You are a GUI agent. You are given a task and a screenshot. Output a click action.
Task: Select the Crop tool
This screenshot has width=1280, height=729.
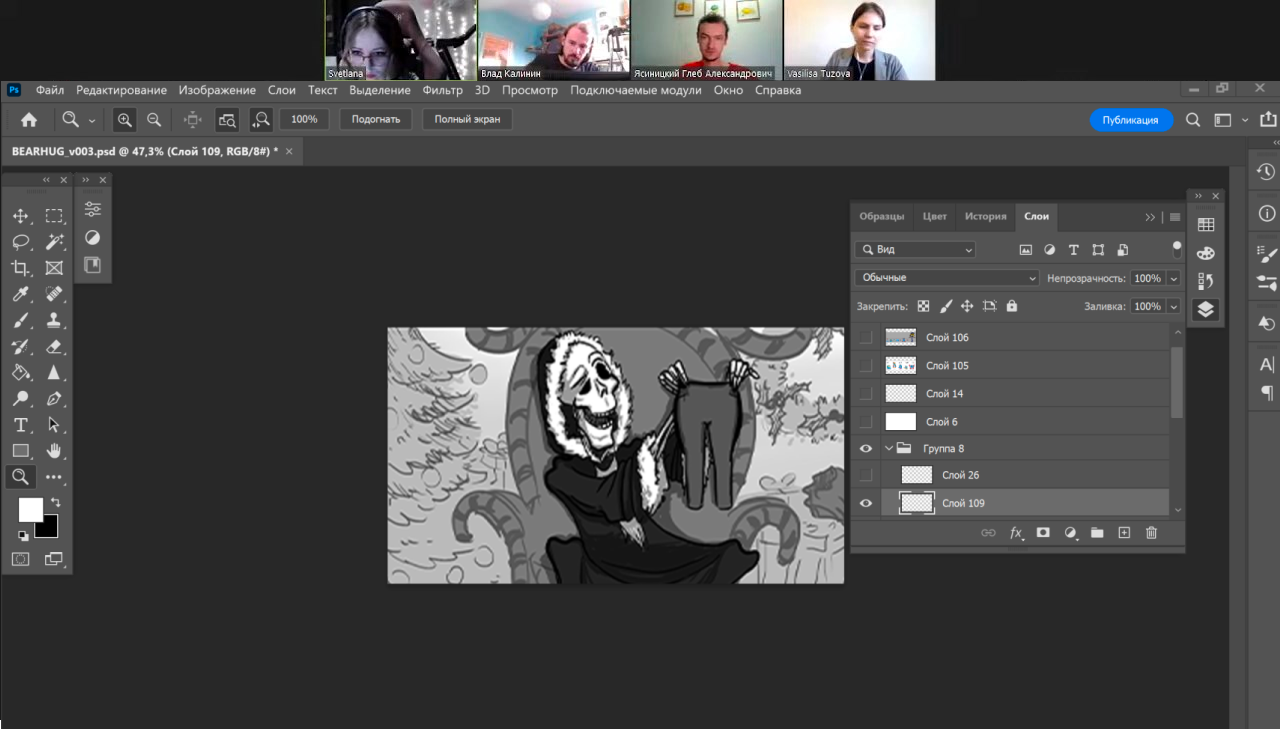tap(20, 268)
